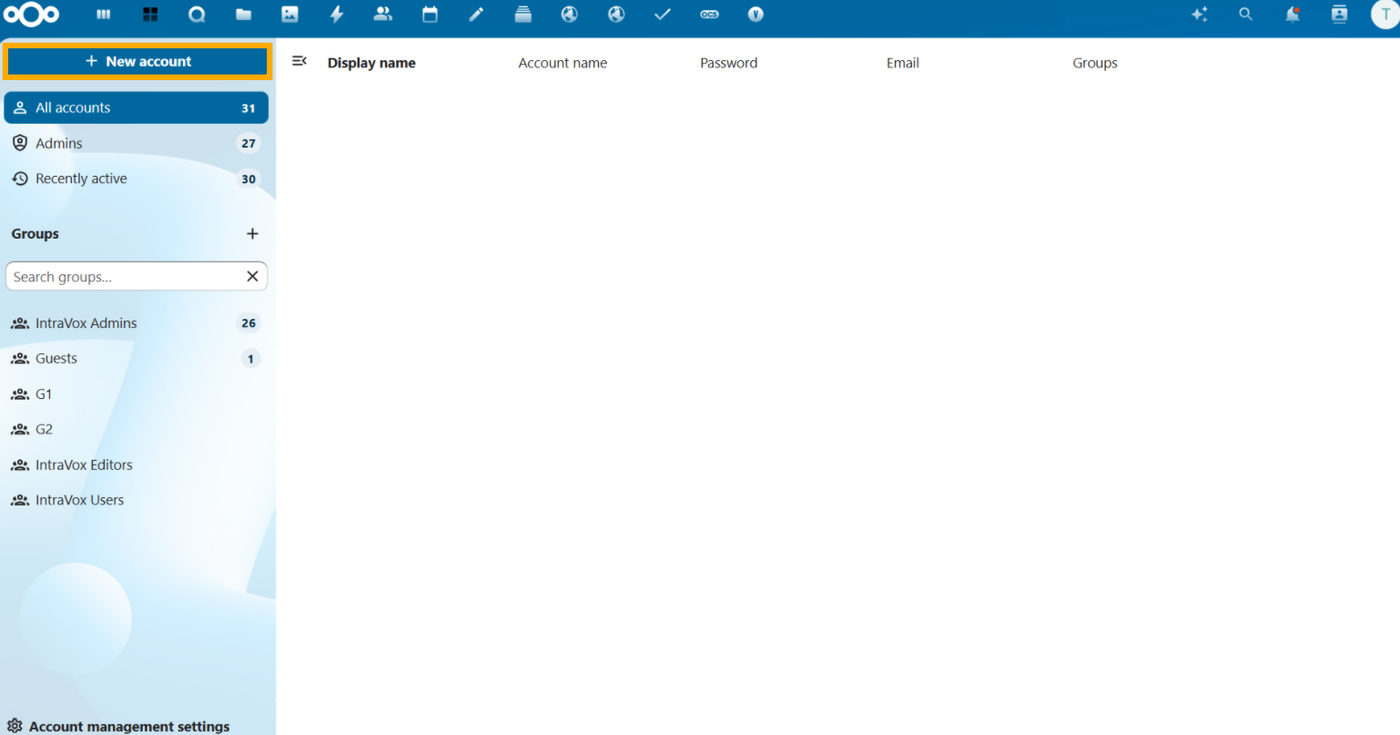
Task: Select the IntraVox Admins group
Action: click(136, 323)
